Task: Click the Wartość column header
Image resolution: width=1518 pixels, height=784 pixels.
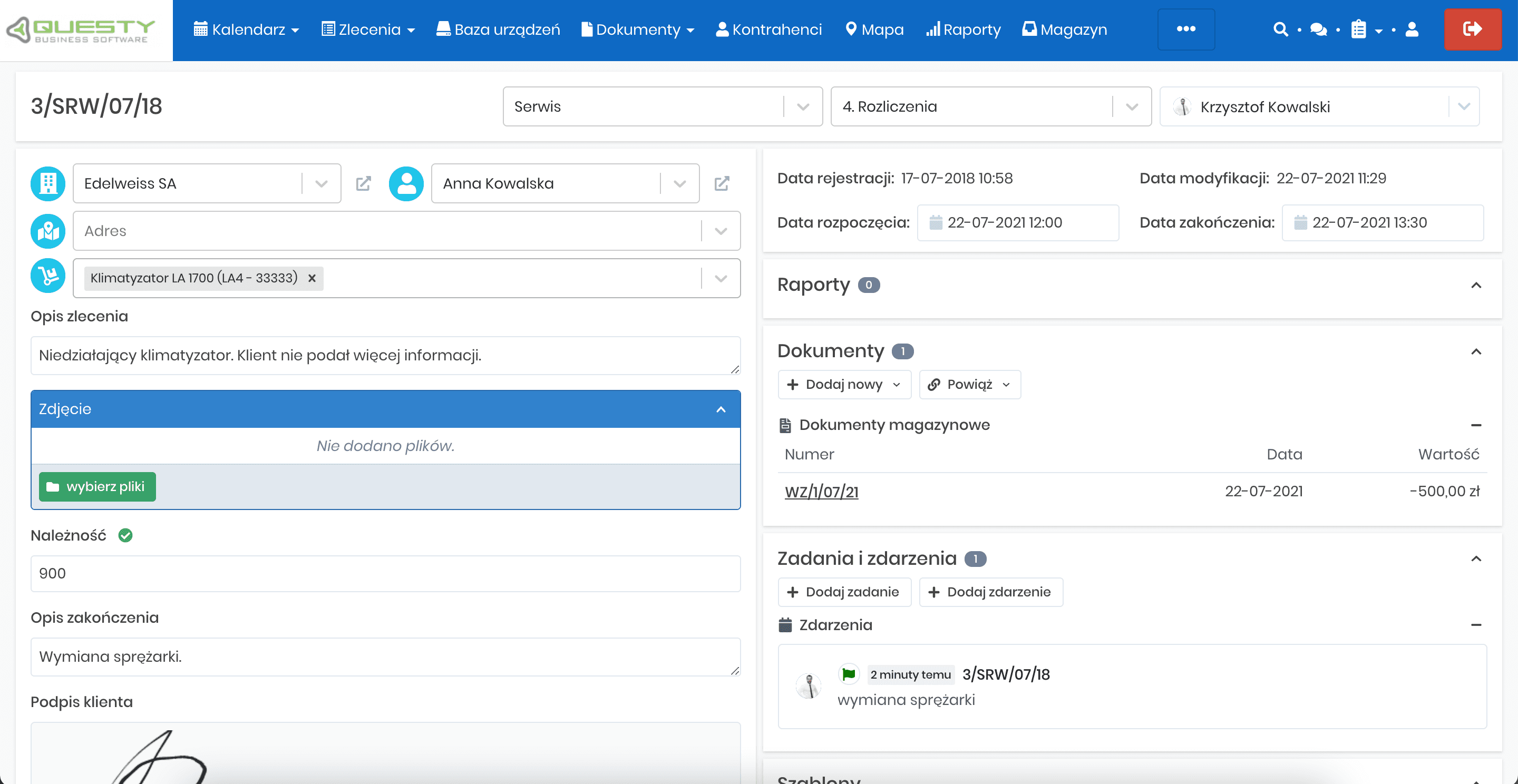Action: [1448, 455]
